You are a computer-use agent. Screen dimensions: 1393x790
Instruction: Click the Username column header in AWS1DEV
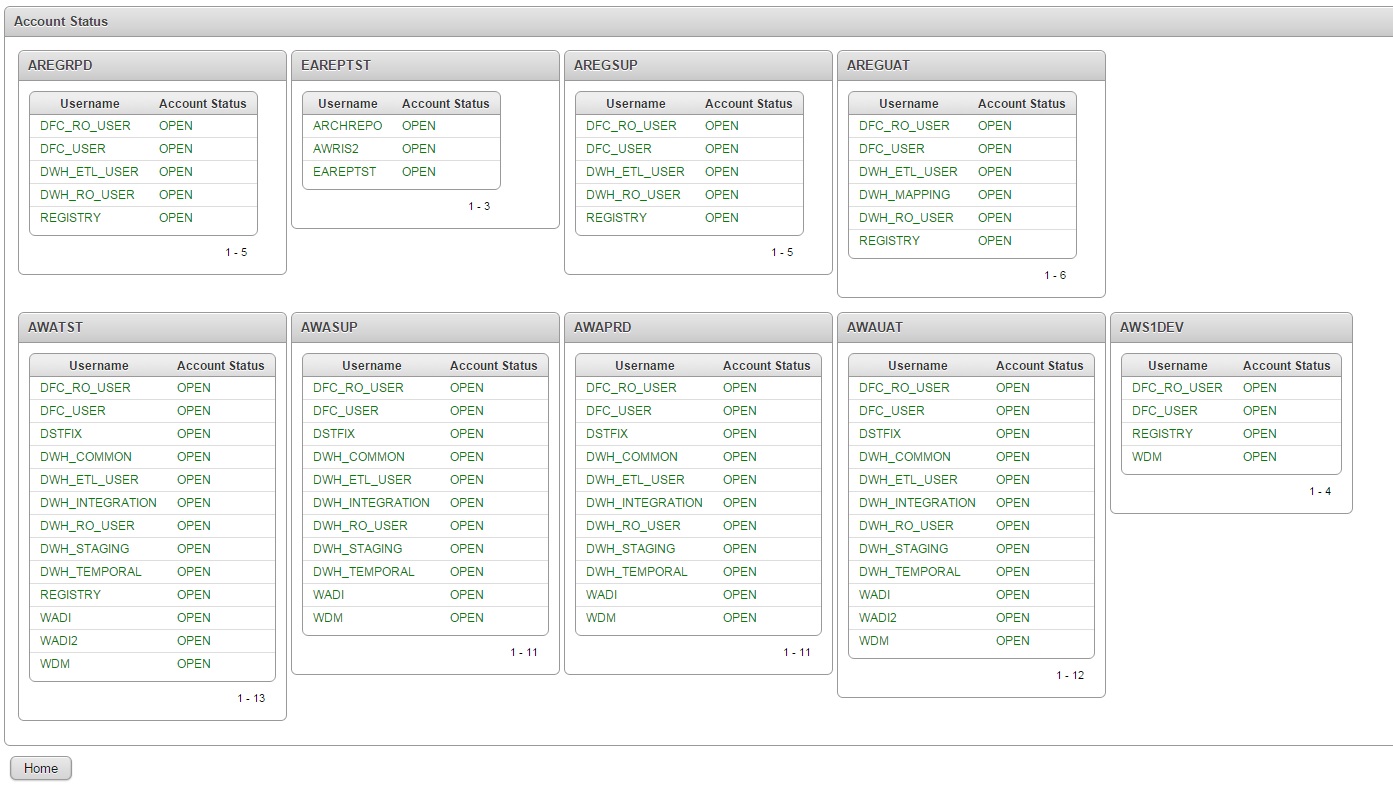1180,365
